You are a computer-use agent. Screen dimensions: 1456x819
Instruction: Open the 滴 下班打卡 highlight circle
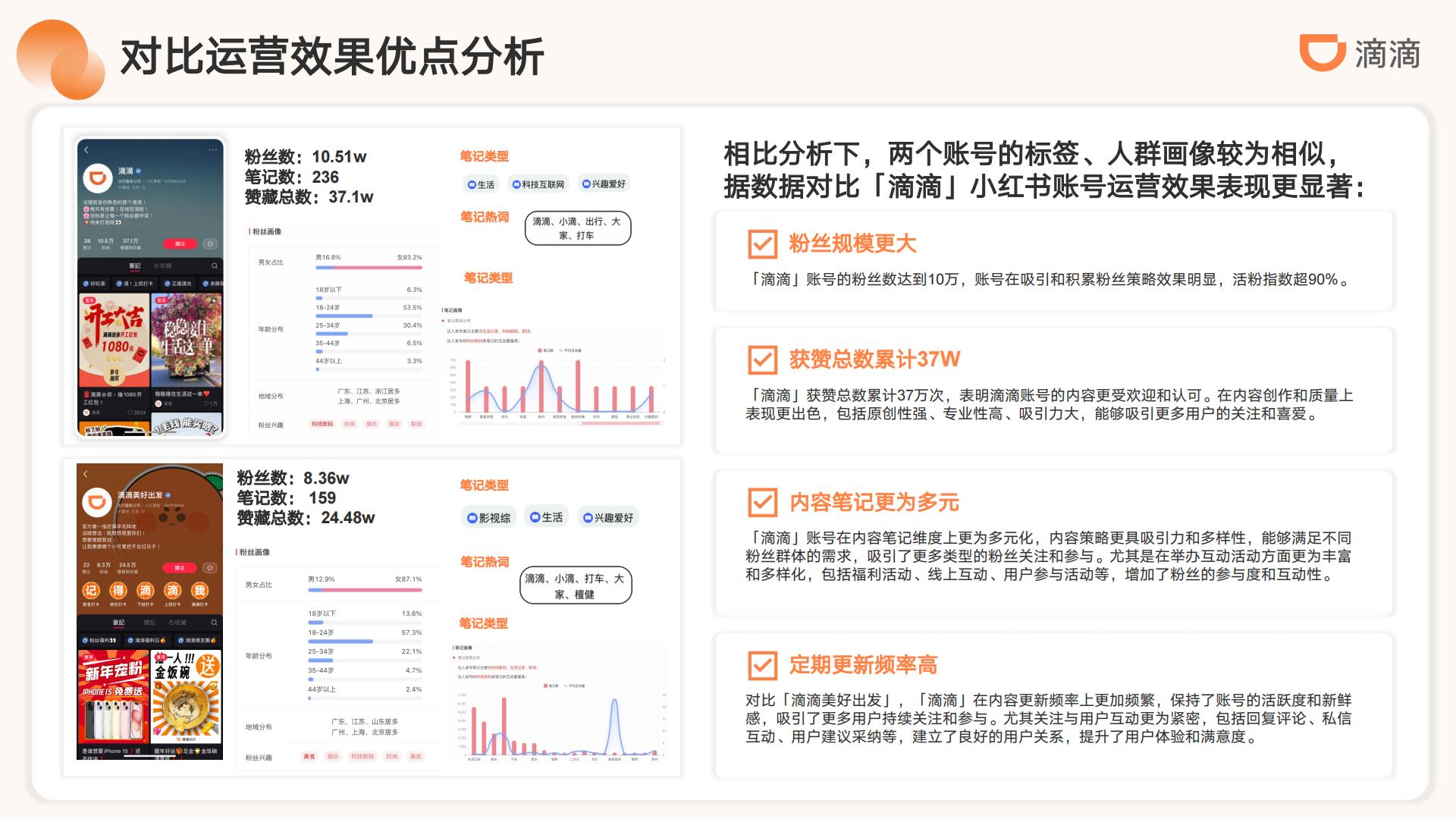[145, 591]
